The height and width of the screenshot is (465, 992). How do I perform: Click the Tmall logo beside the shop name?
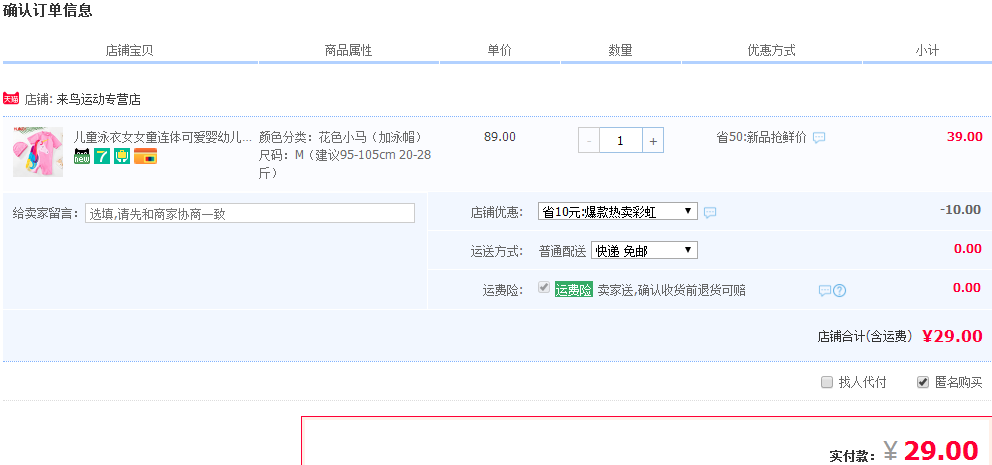(11, 98)
